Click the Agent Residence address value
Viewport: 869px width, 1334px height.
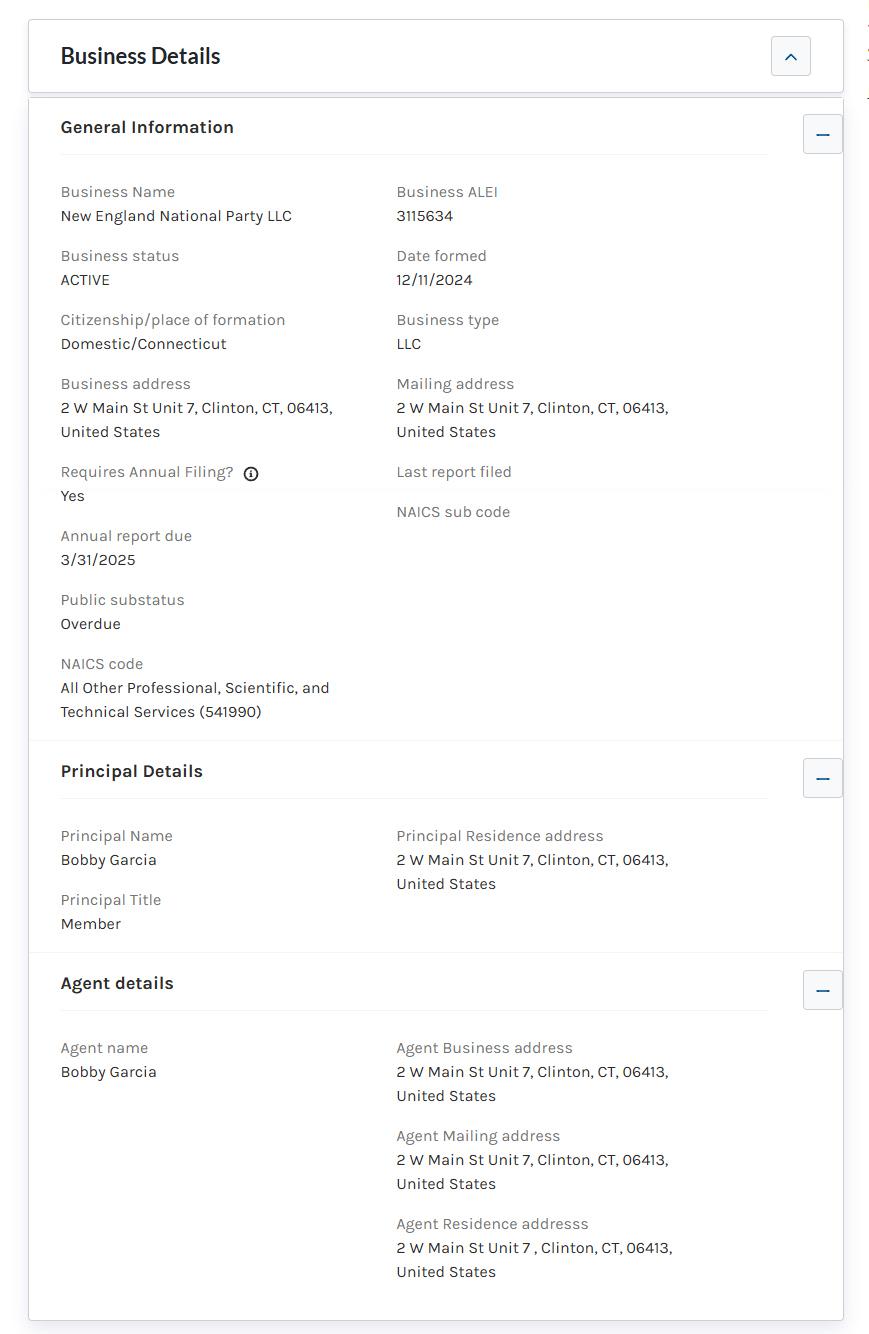pyautogui.click(x=533, y=1259)
